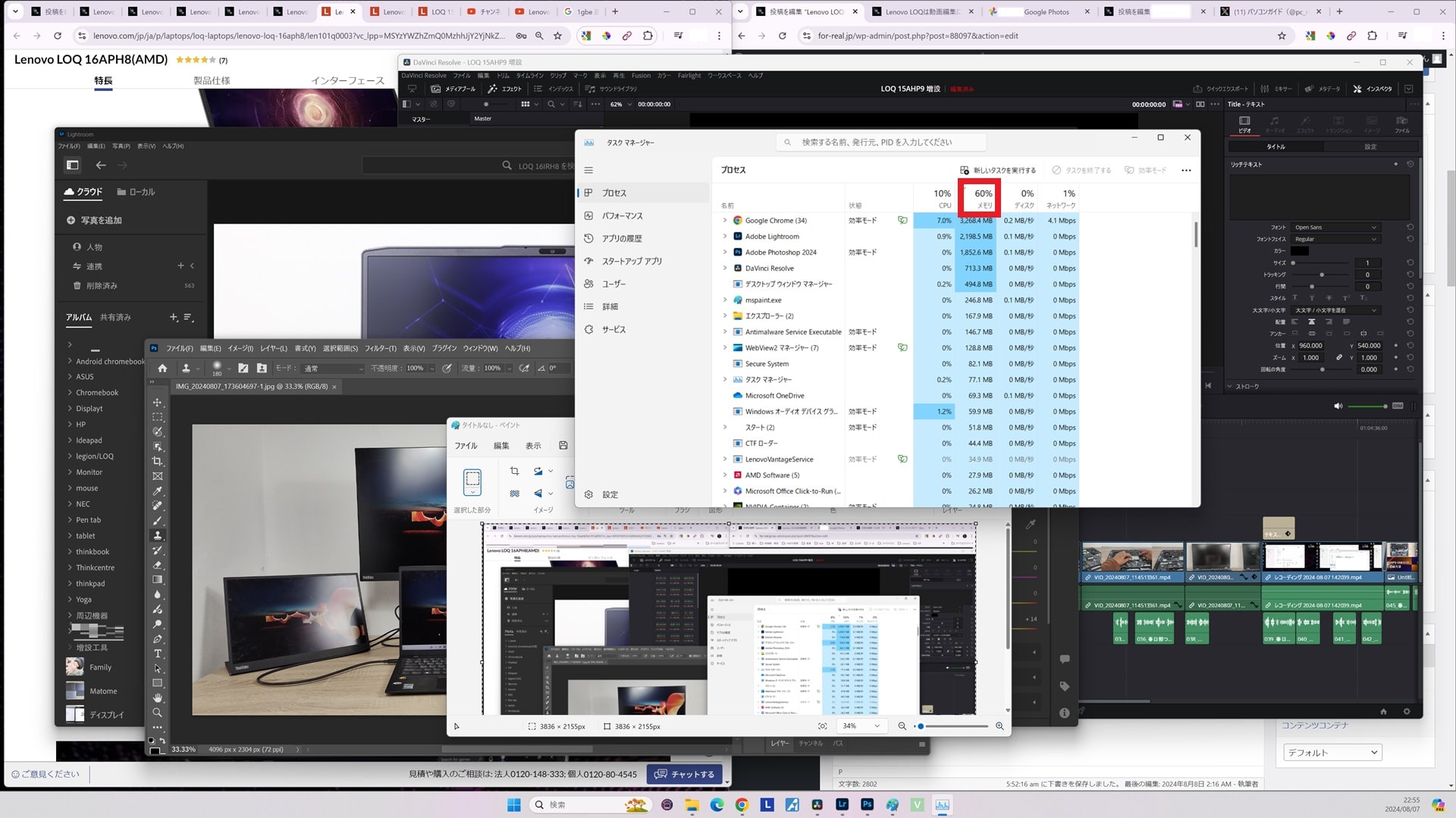The height and width of the screenshot is (818, 1456).
Task: Select Photoshop's Crop tool
Action: 158,461
